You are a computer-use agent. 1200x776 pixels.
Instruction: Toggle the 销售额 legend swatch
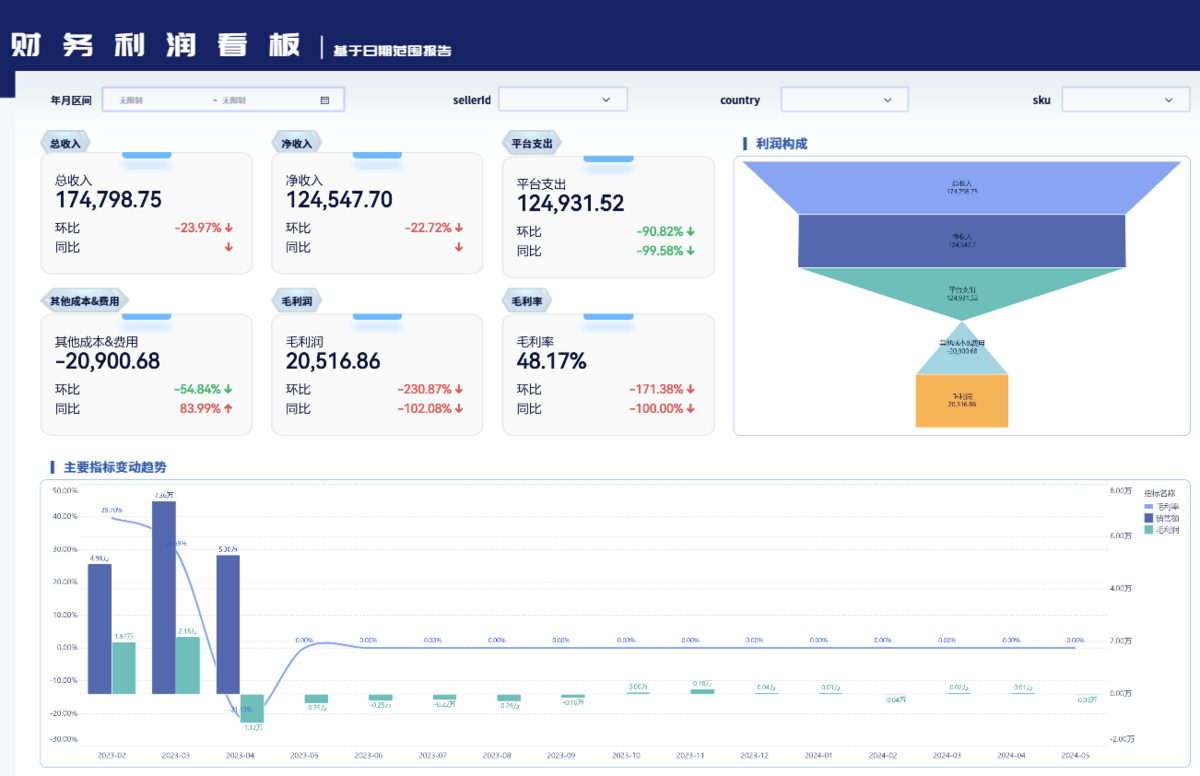point(1149,518)
